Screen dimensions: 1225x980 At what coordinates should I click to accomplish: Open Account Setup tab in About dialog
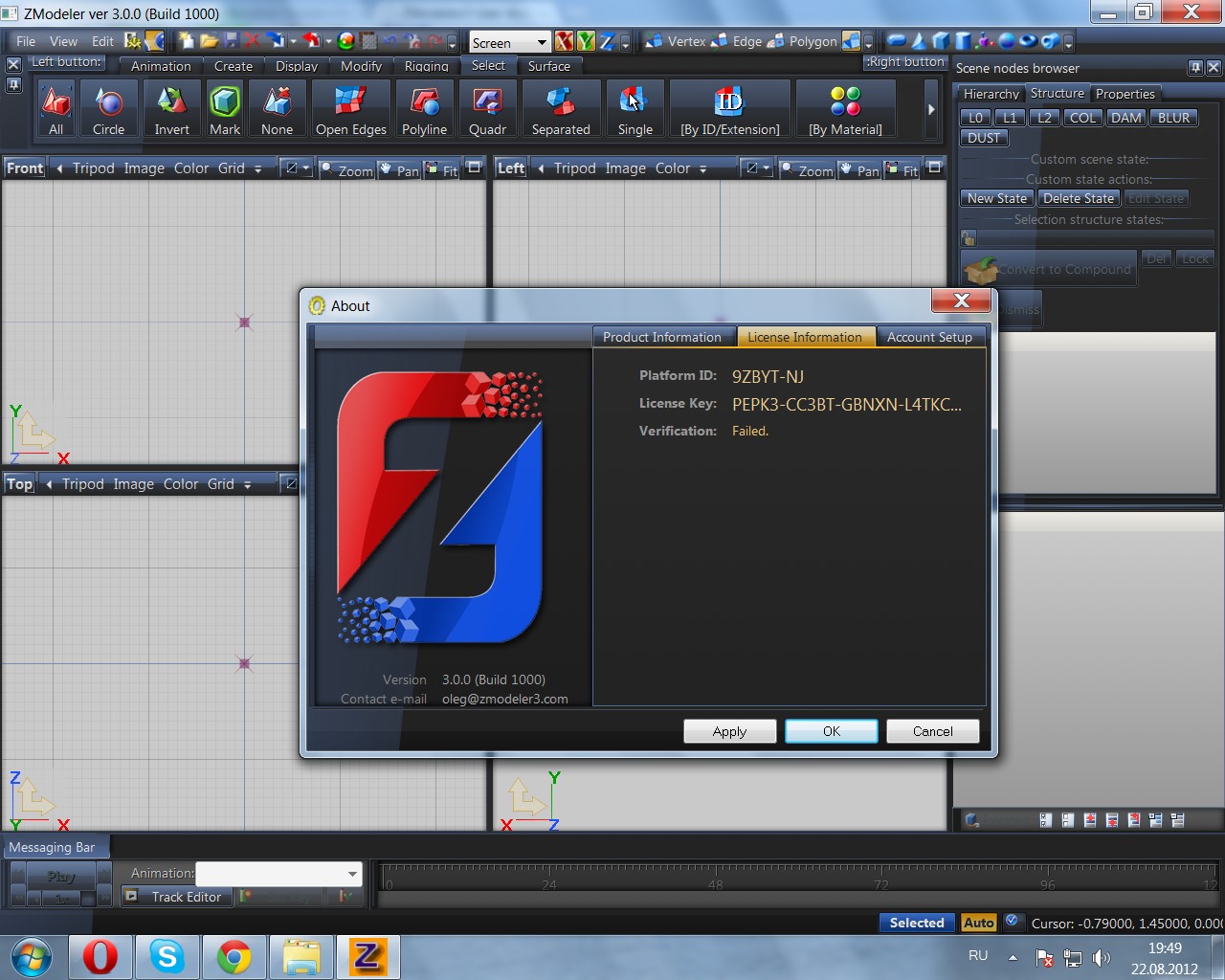[x=929, y=337]
